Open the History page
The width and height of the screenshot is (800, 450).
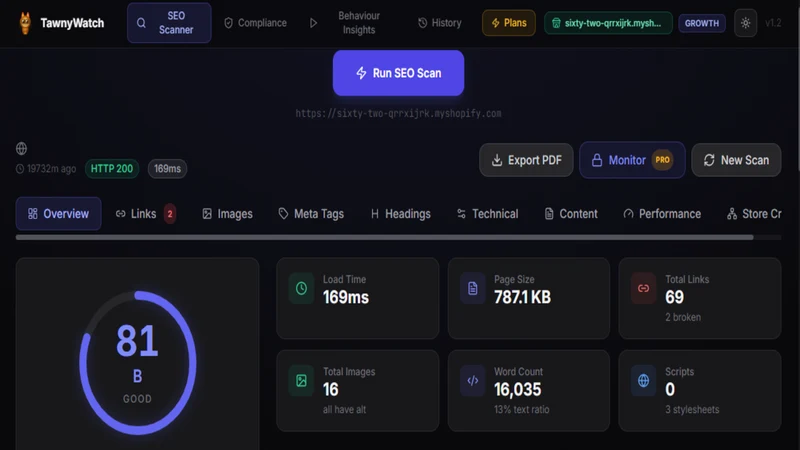440,23
